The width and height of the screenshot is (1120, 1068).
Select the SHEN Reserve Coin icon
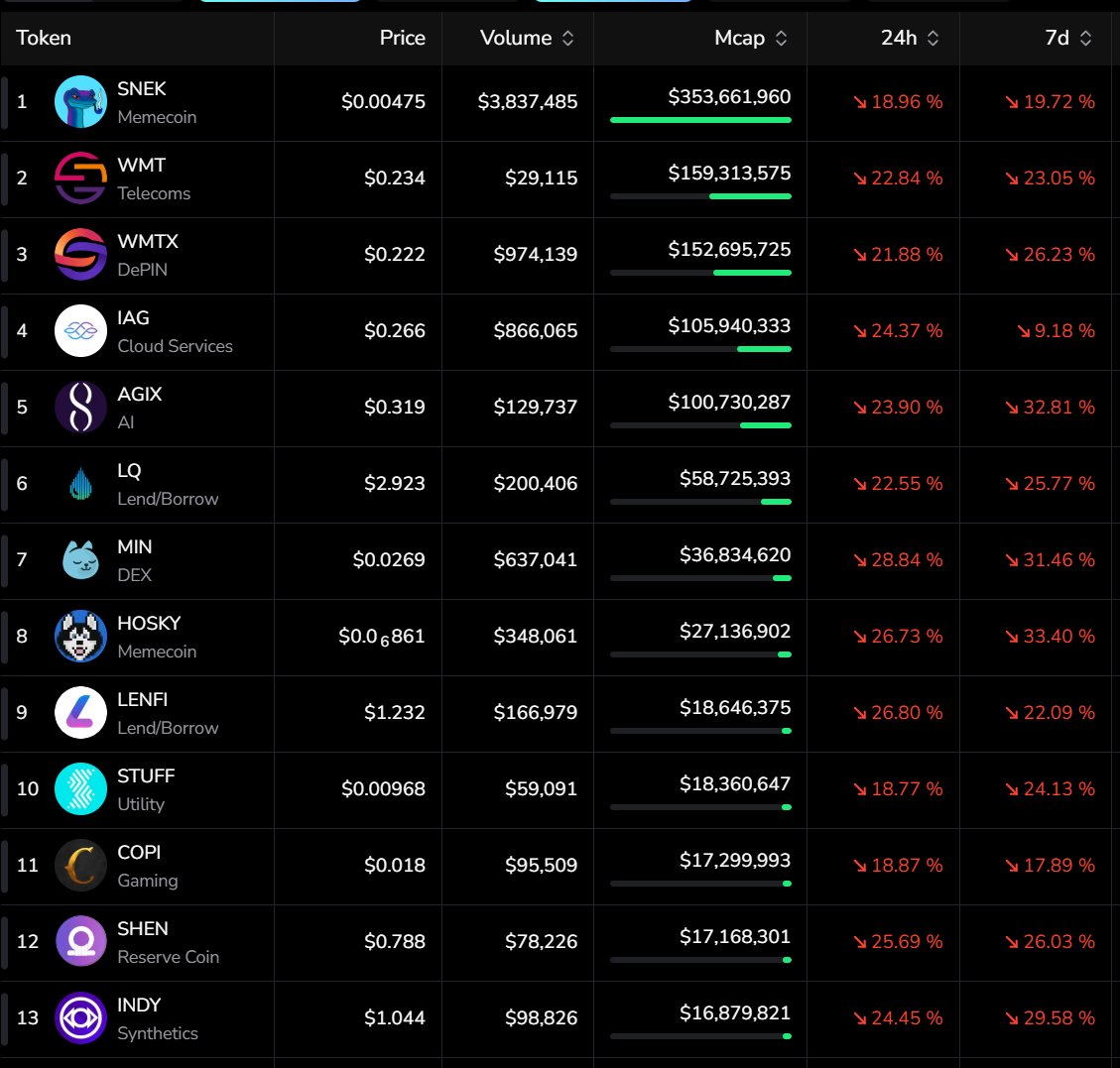tap(80, 942)
